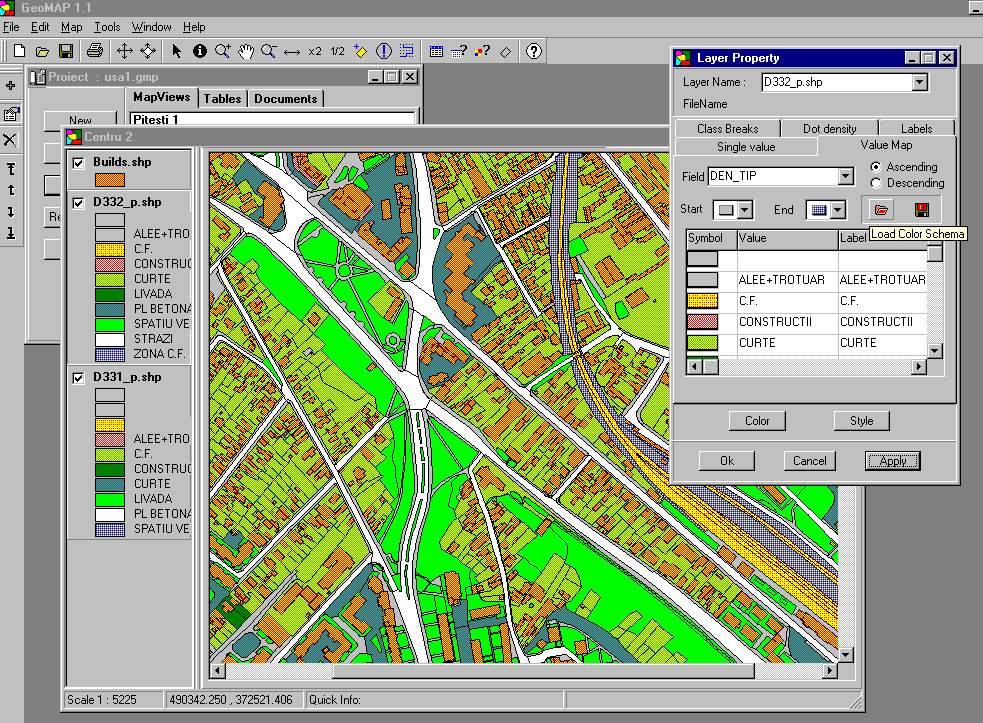Click the save color schema disk icon

point(921,210)
